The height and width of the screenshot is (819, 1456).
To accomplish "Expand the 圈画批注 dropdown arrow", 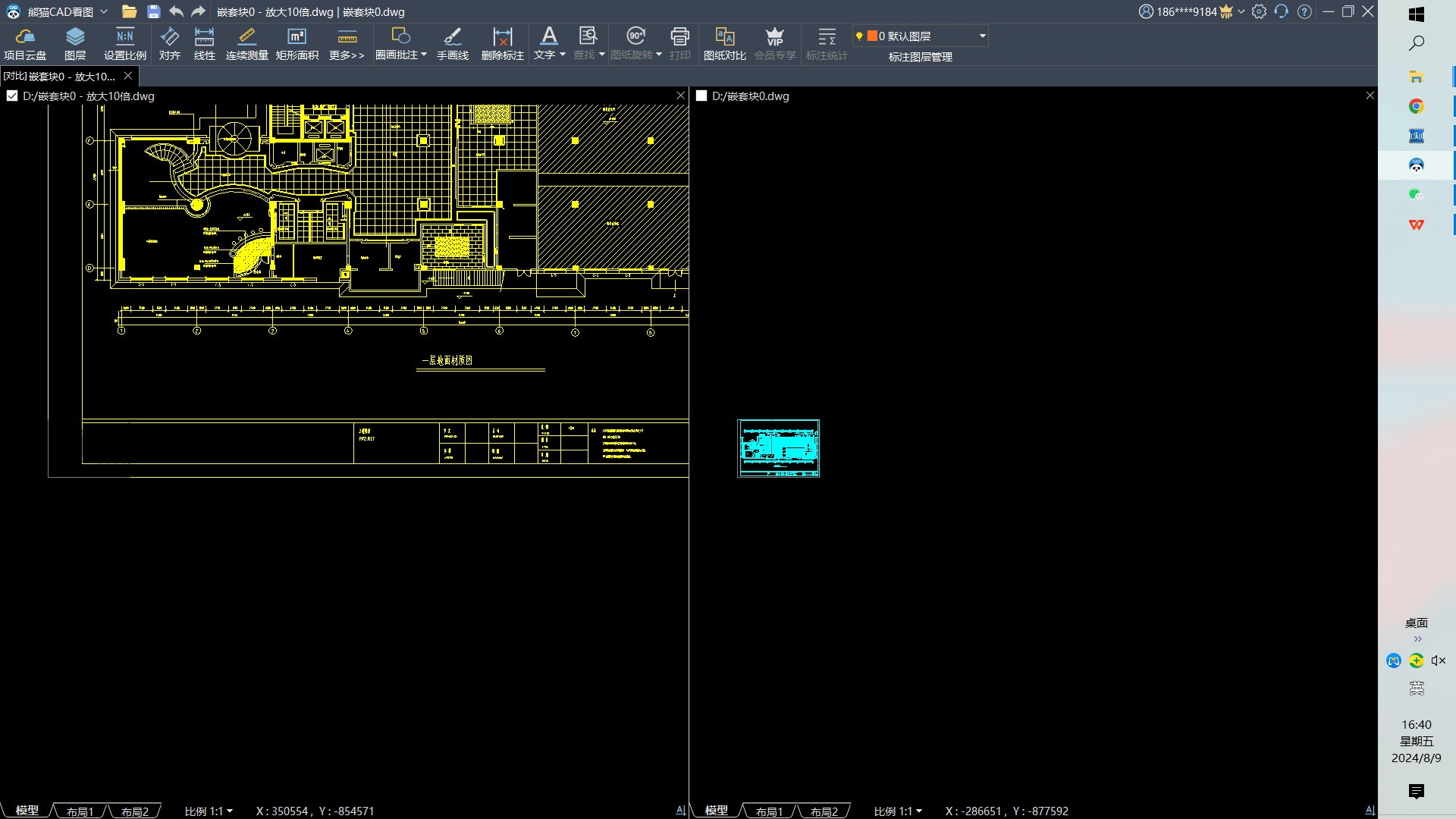I will (424, 54).
